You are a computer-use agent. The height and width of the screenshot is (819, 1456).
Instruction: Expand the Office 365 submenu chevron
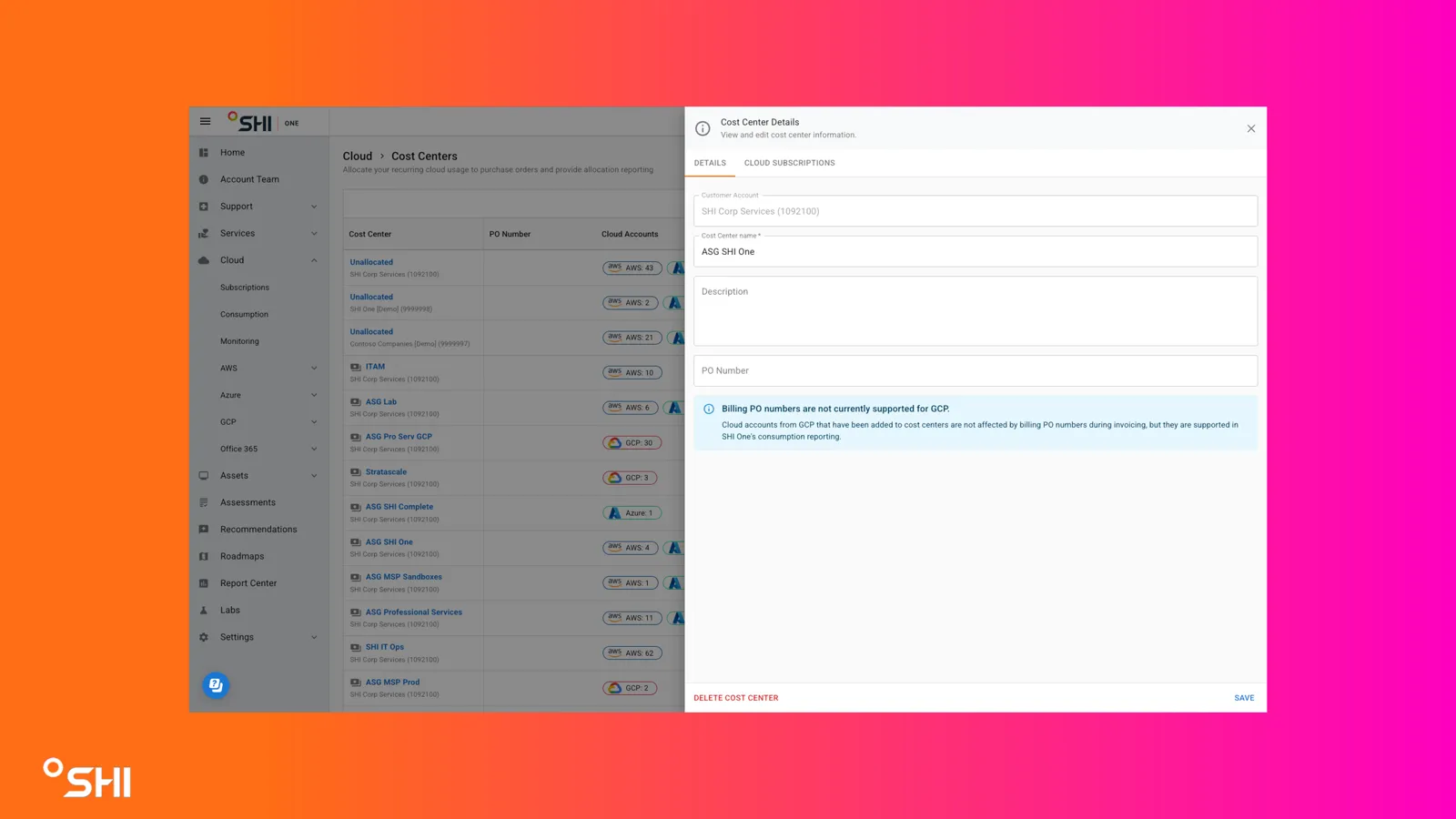click(x=314, y=449)
